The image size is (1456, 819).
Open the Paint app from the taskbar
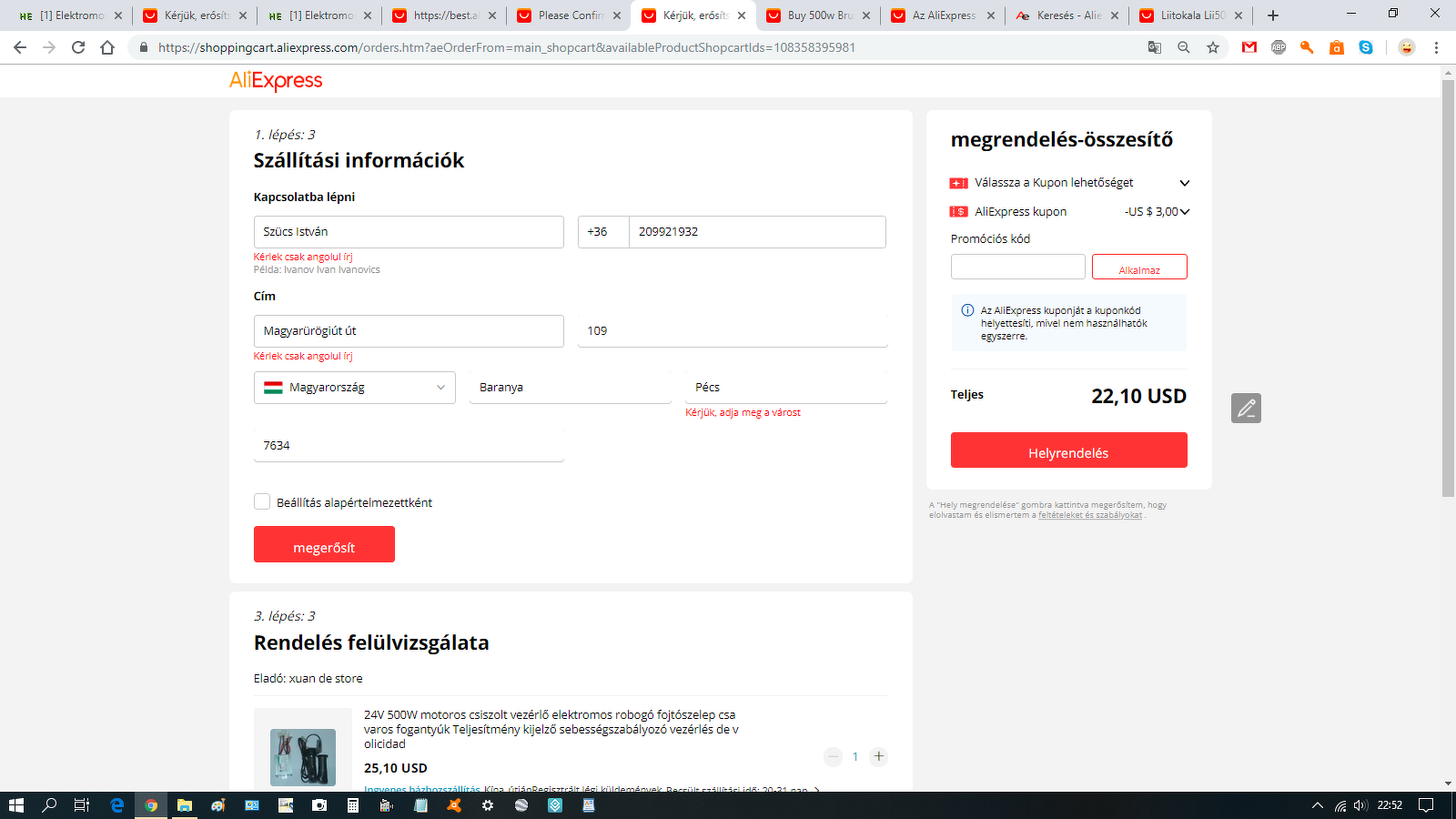coord(217,805)
